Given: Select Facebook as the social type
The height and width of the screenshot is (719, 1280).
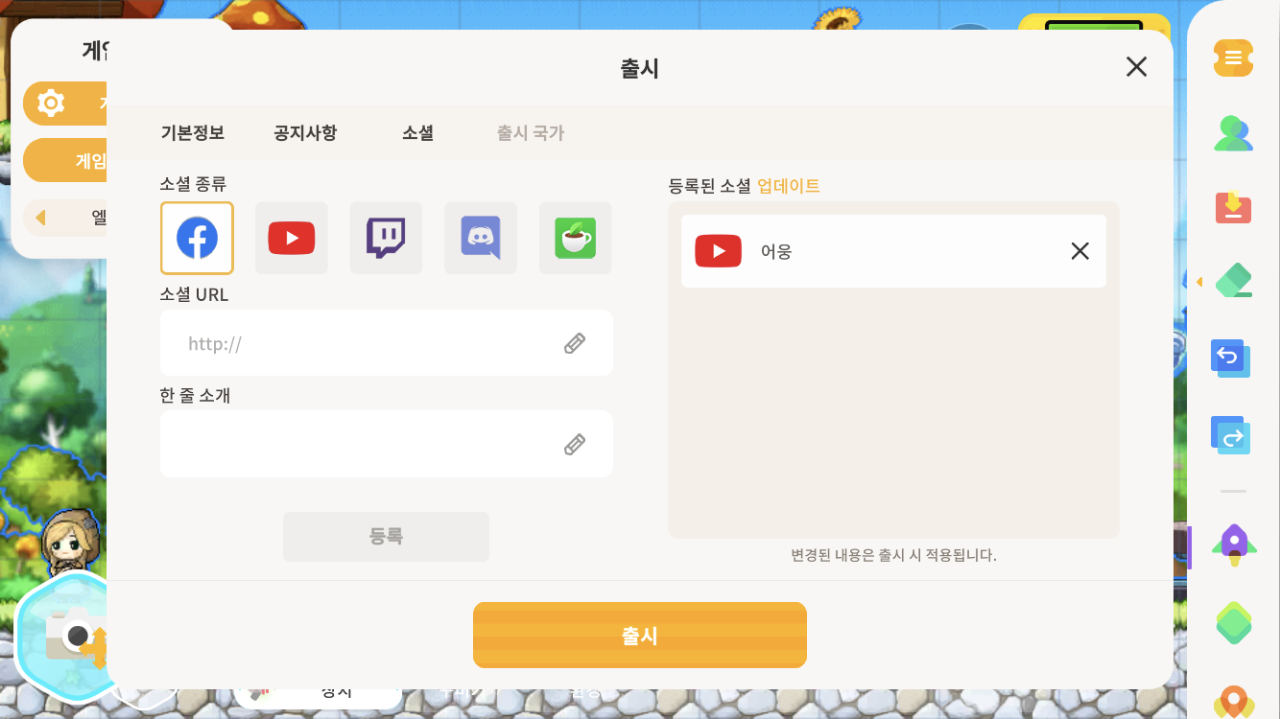Looking at the screenshot, I should pos(197,238).
